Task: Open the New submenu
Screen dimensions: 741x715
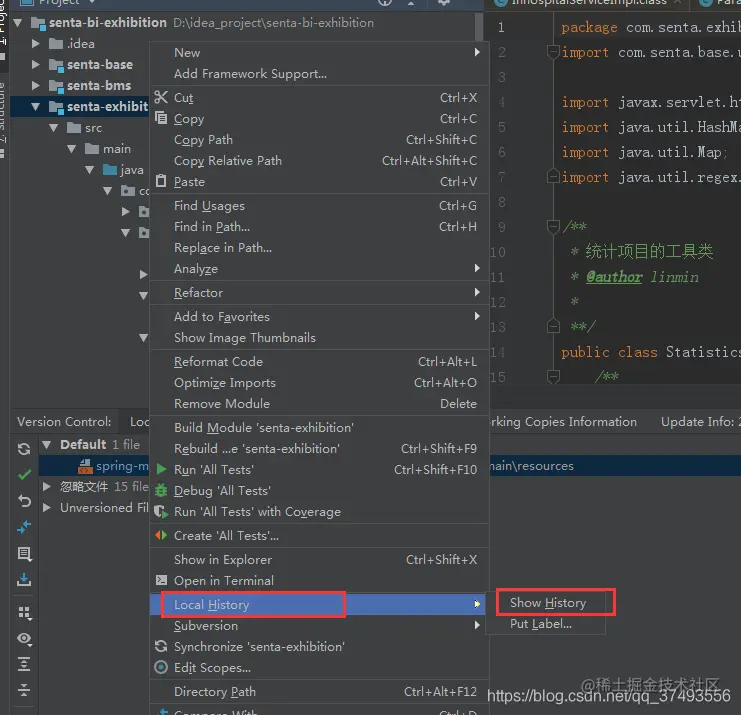Action: click(319, 52)
